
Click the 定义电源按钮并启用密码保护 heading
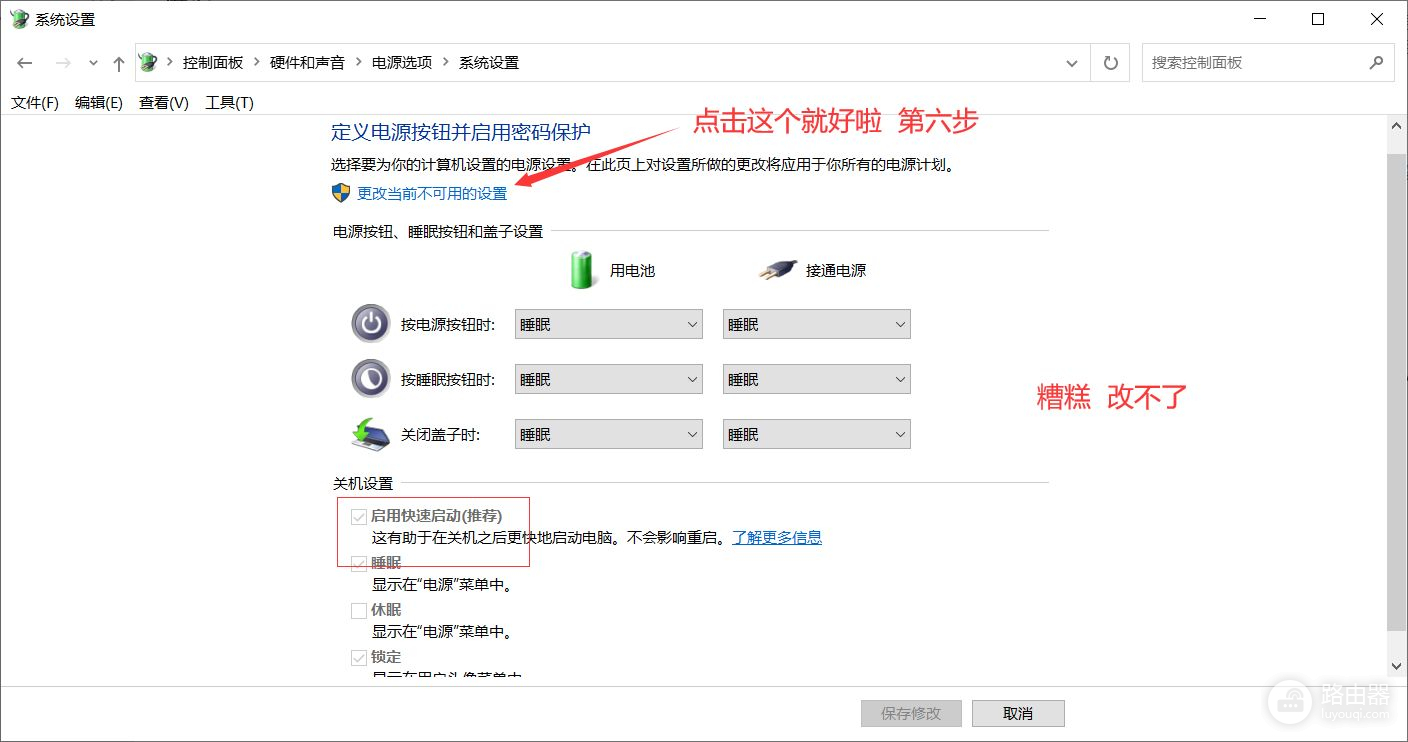pos(461,132)
